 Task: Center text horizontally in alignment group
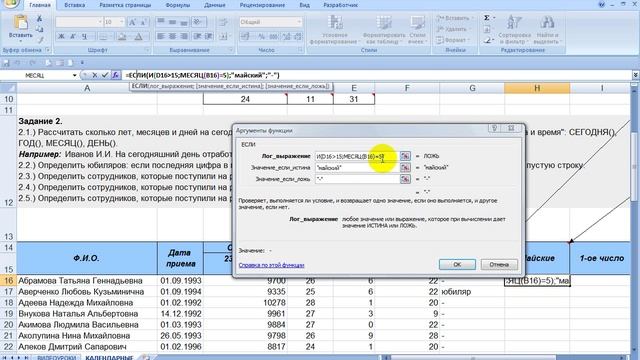pos(172,37)
